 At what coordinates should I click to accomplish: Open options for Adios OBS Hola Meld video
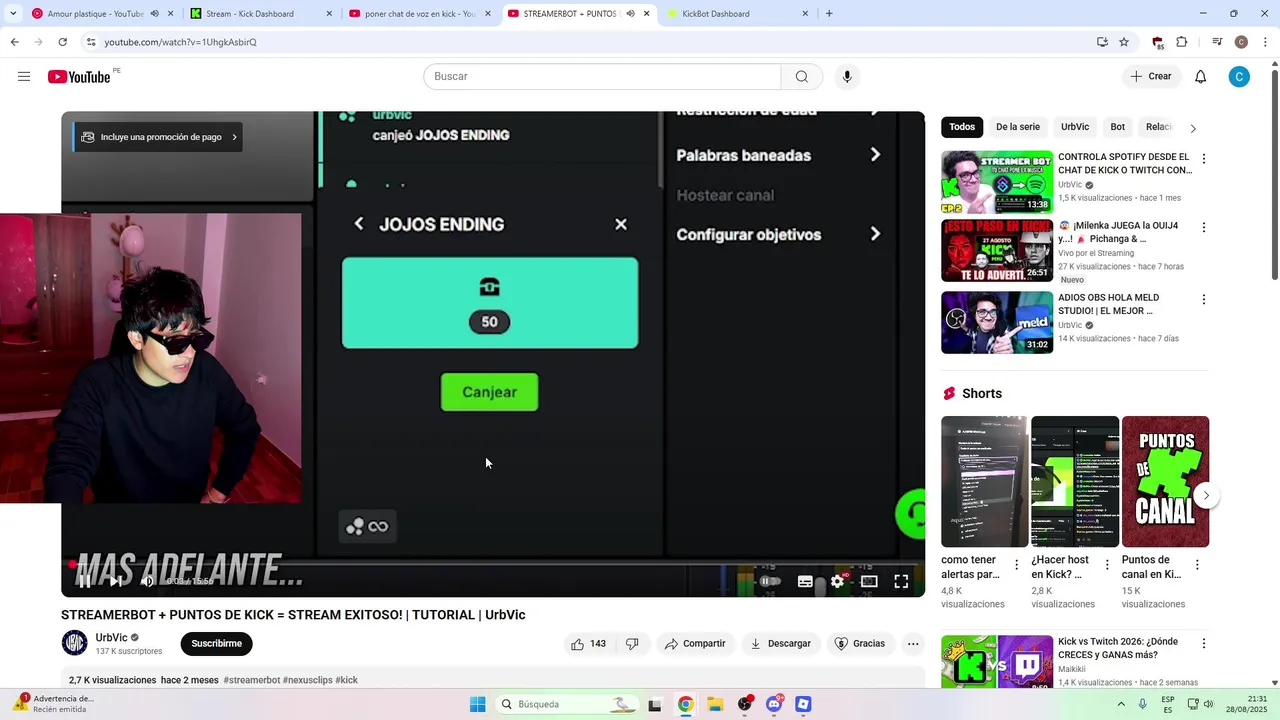[1204, 299]
